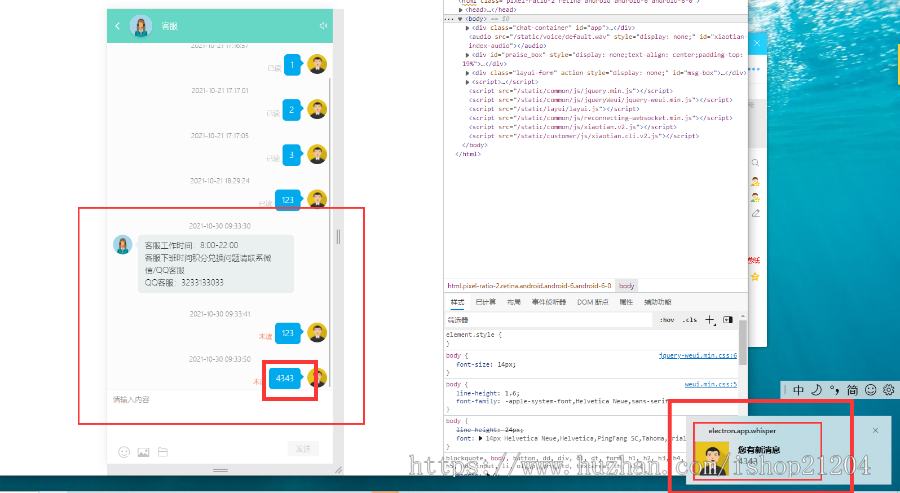Toggle the :hov element state panel

tap(667, 320)
